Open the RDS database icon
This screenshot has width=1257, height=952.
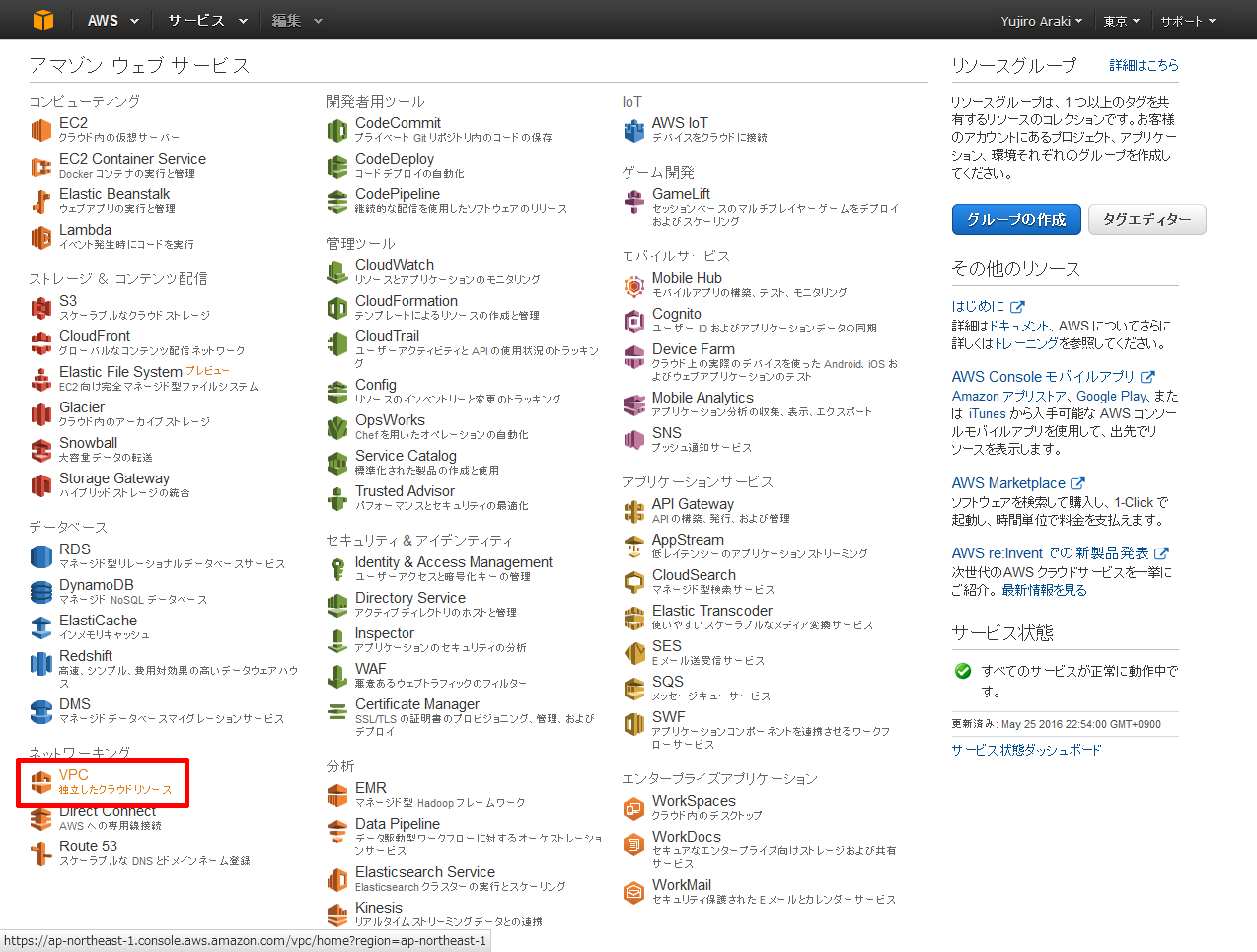click(x=40, y=556)
